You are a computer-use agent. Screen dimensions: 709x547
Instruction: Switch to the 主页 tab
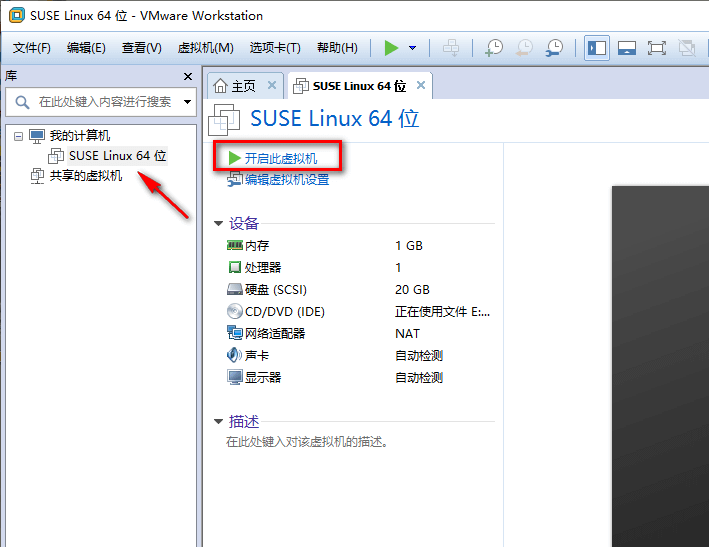coord(244,86)
